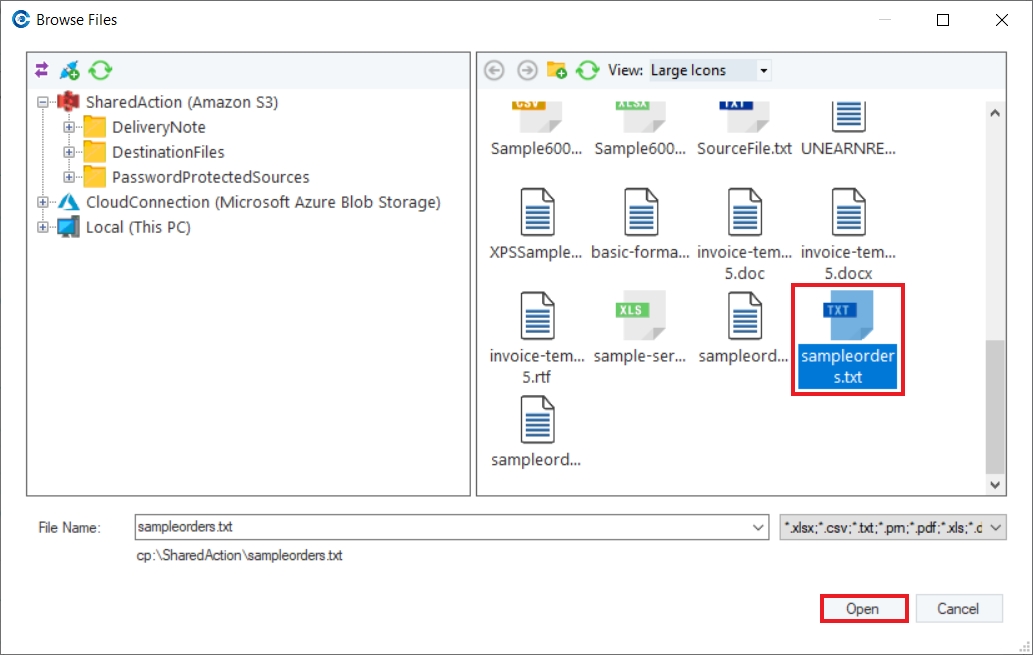Select the UNEARNRE file icon
This screenshot has width=1033, height=655.
(x=849, y=117)
